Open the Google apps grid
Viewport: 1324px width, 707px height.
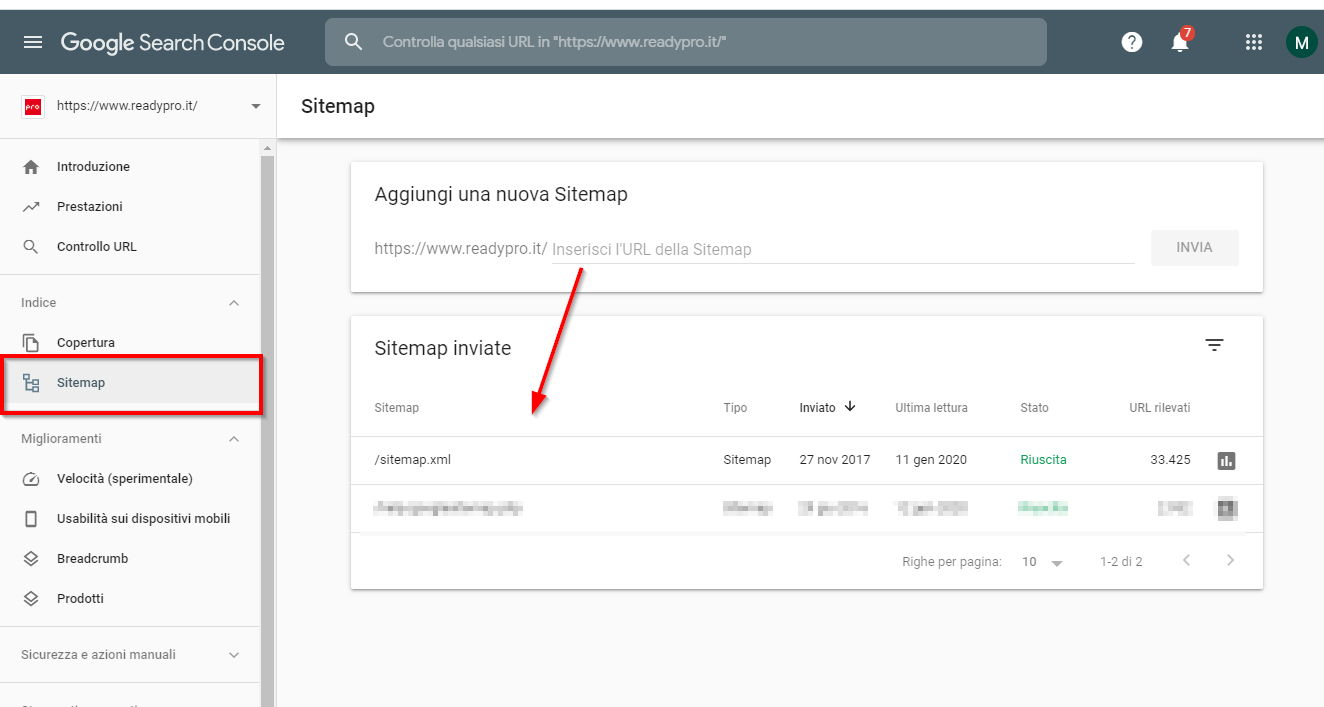click(x=1253, y=42)
